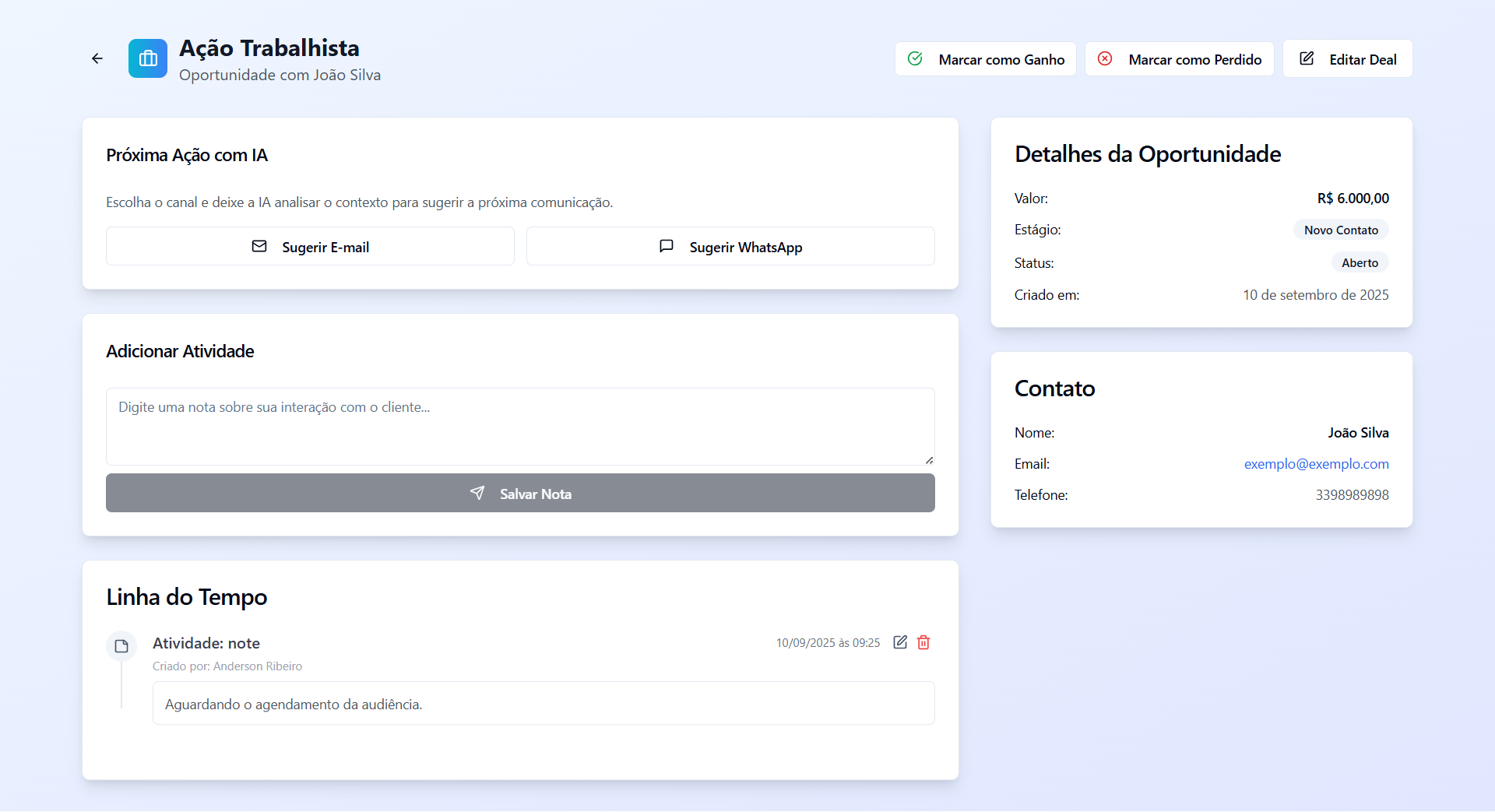1495x812 pixels.
Task: Click the phone number 3398989898
Action: [x=1352, y=495]
